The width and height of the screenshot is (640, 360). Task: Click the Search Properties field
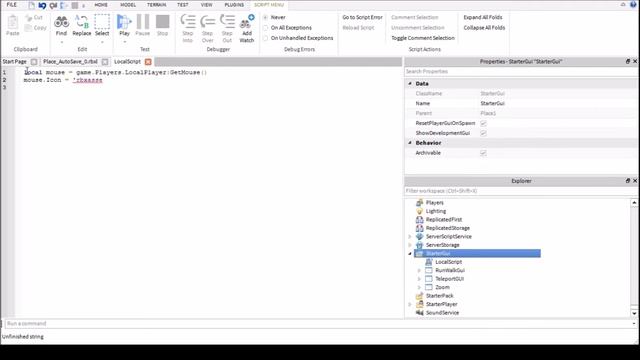[521, 71]
